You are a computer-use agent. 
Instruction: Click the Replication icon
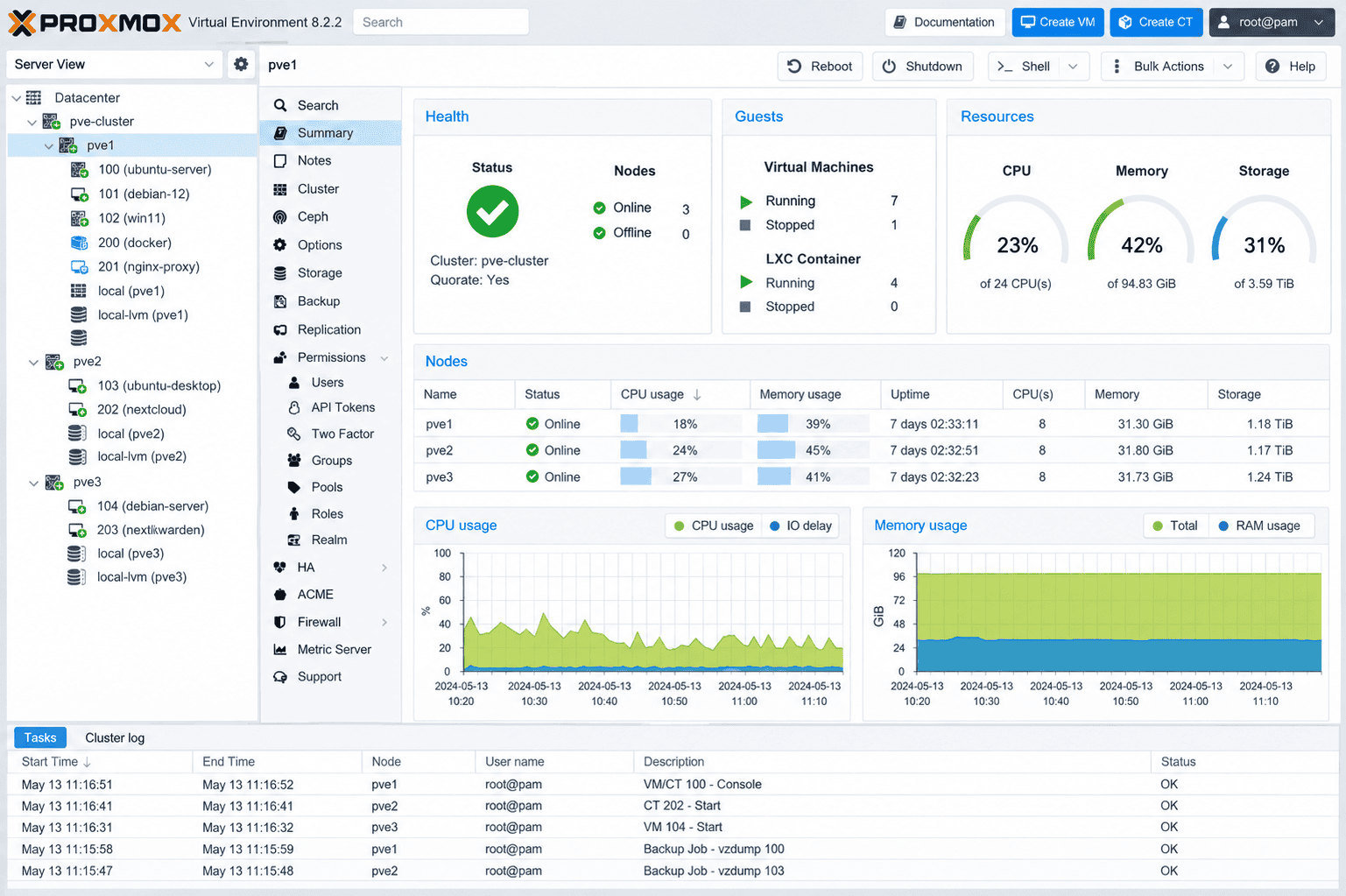pyautogui.click(x=280, y=330)
